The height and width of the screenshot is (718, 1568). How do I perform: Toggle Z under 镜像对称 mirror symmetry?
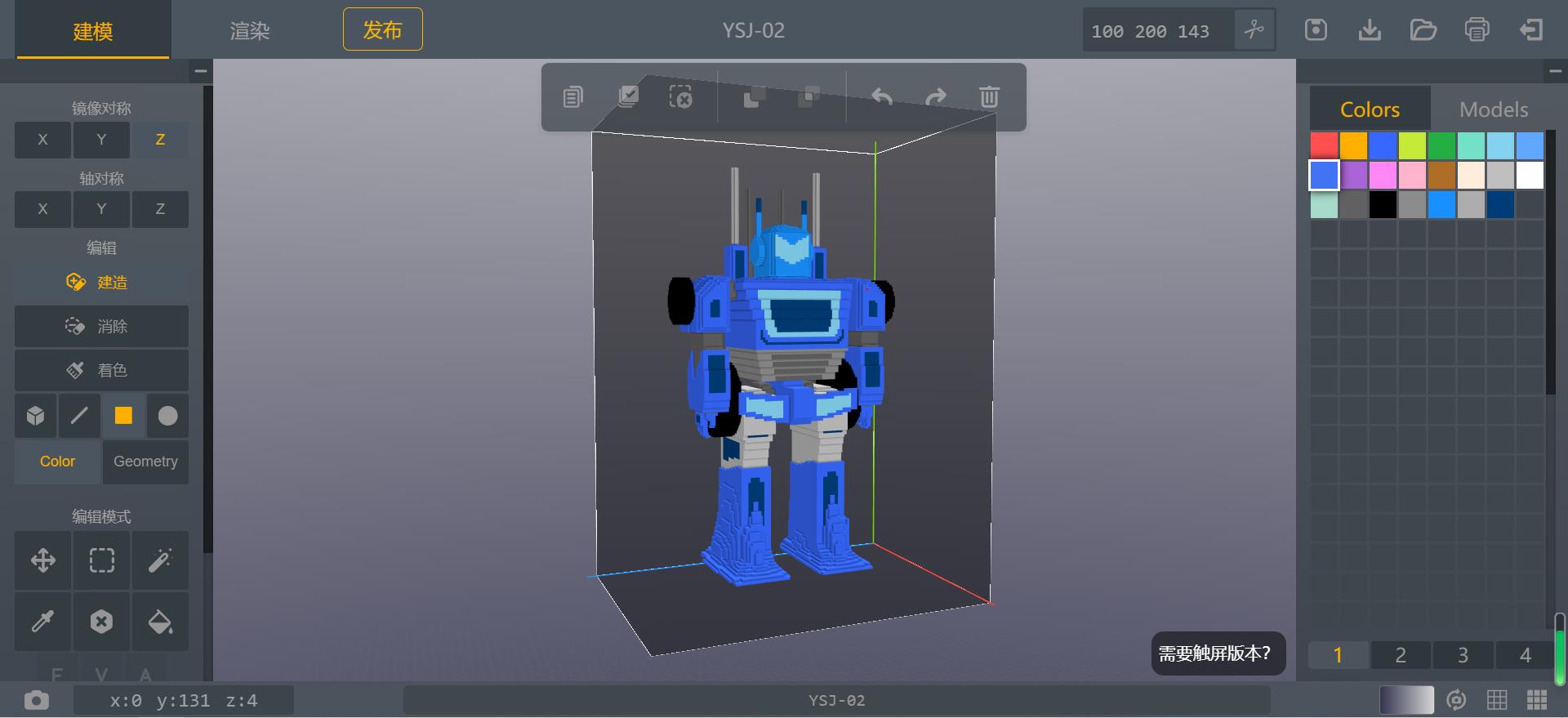160,140
